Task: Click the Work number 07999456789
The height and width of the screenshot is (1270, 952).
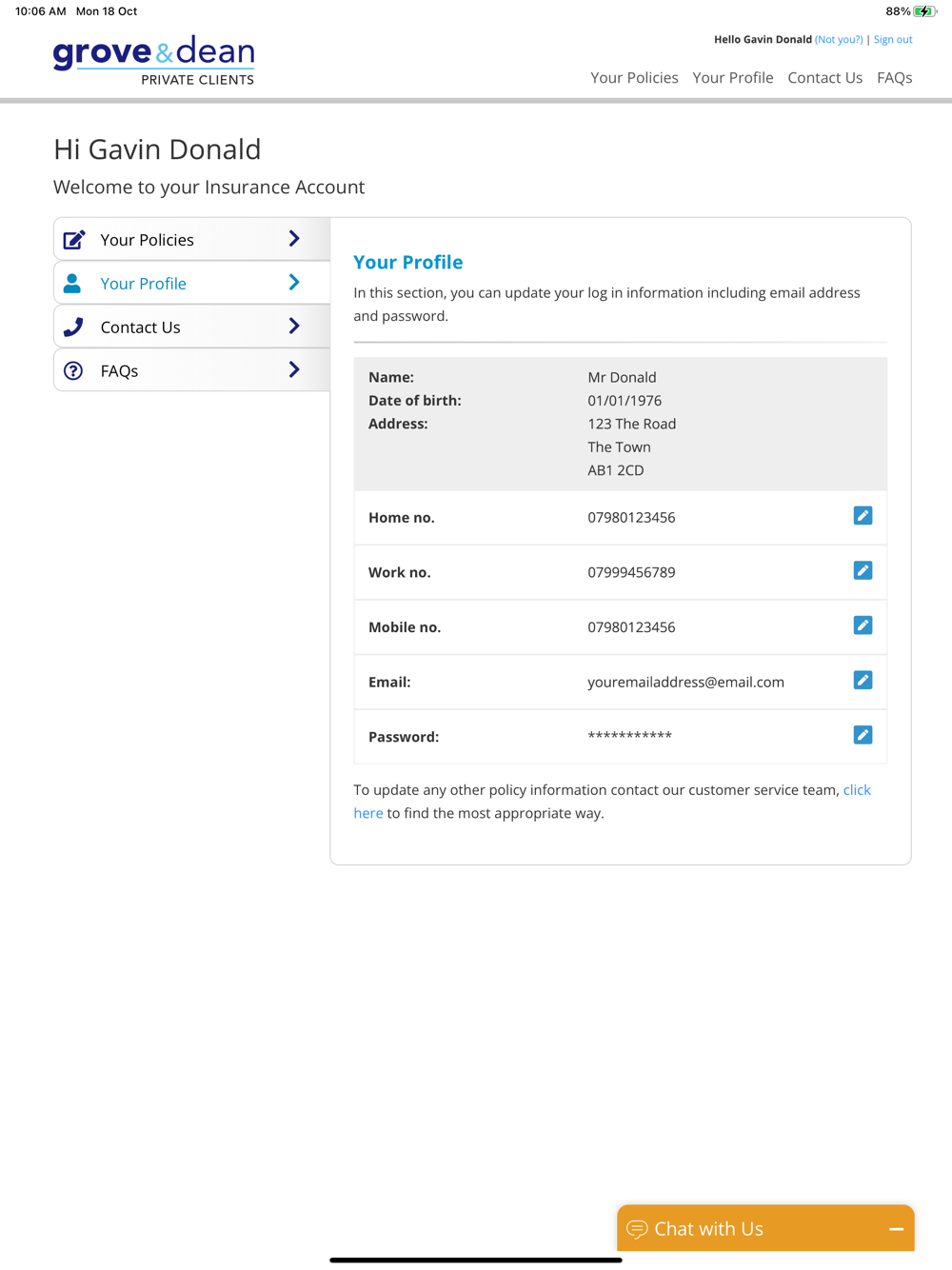Action: click(x=631, y=572)
